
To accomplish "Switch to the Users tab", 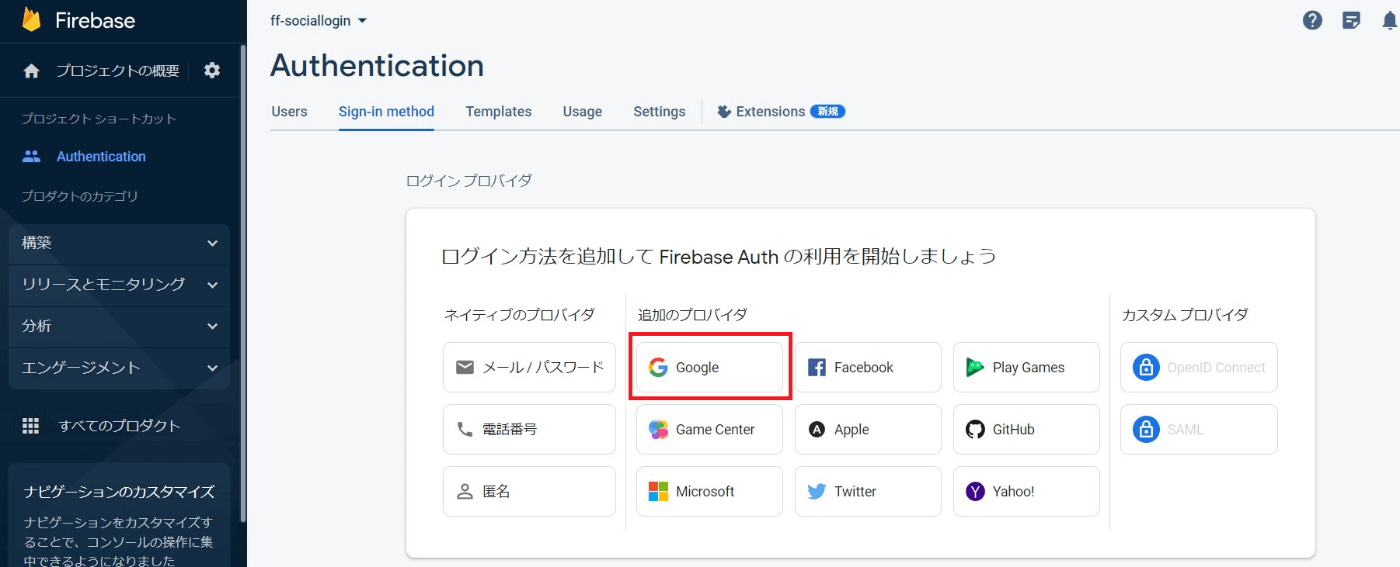I will tap(289, 112).
